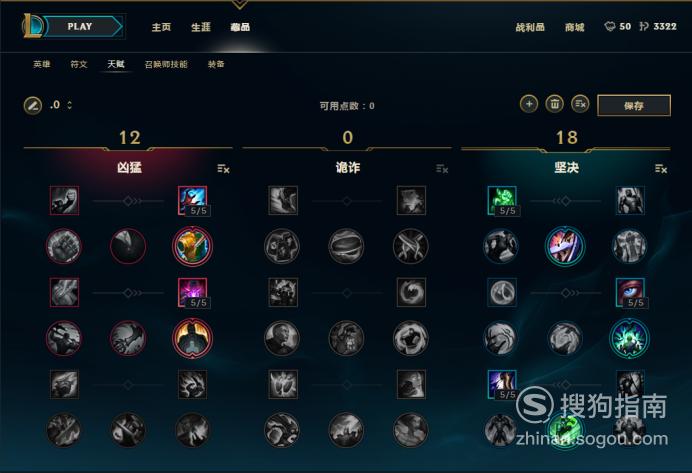Clear the 坚决 tree points icon
This screenshot has width=692, height=473.
coord(661,169)
